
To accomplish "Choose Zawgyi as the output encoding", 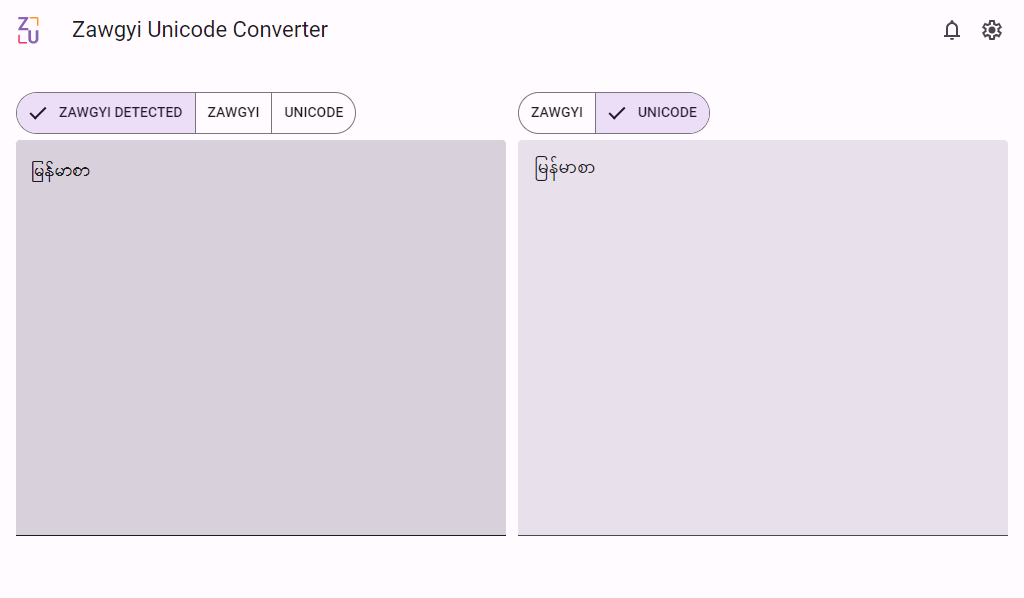I will 557,113.
